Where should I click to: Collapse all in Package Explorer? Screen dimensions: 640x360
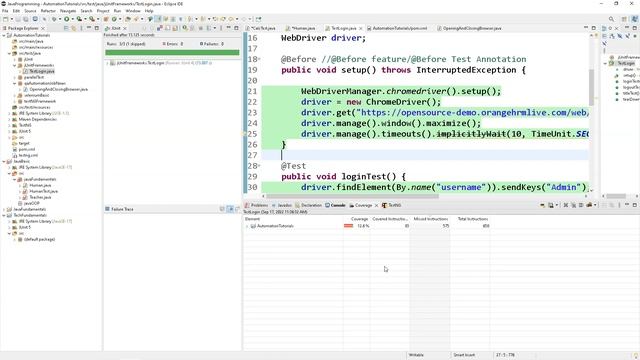tap(66, 28)
